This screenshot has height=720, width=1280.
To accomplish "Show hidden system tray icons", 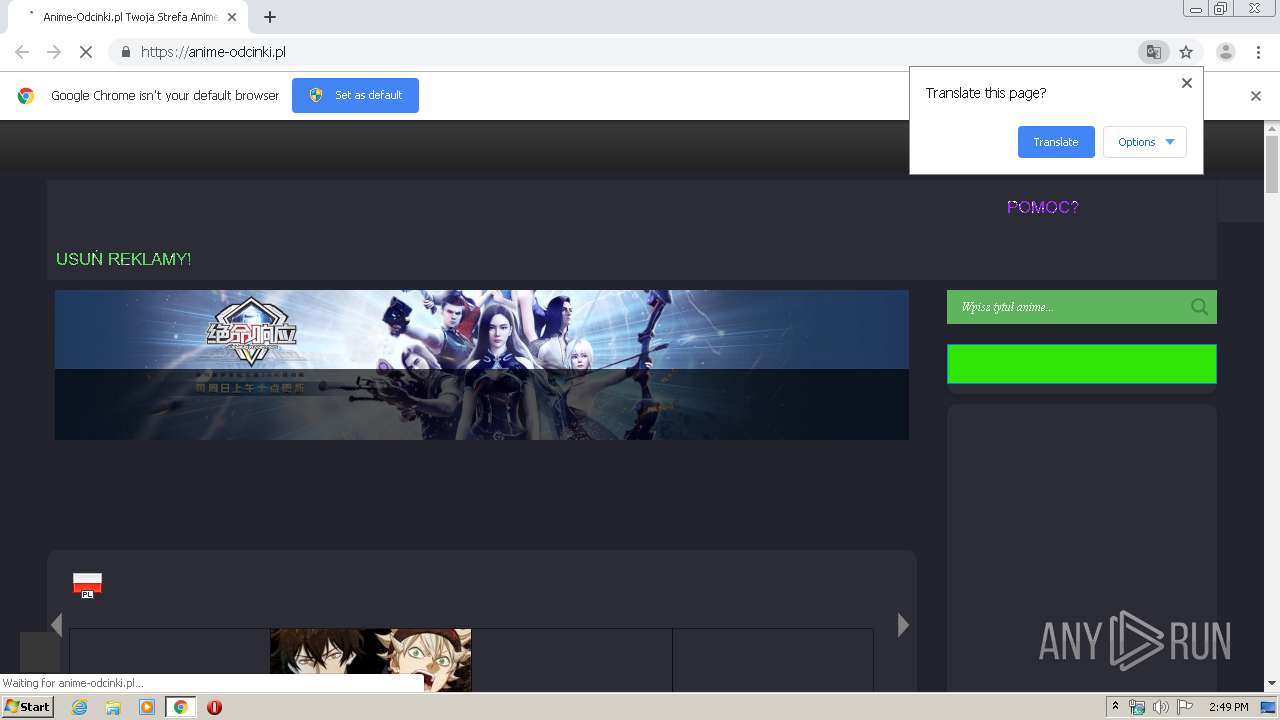I will tap(1115, 707).
